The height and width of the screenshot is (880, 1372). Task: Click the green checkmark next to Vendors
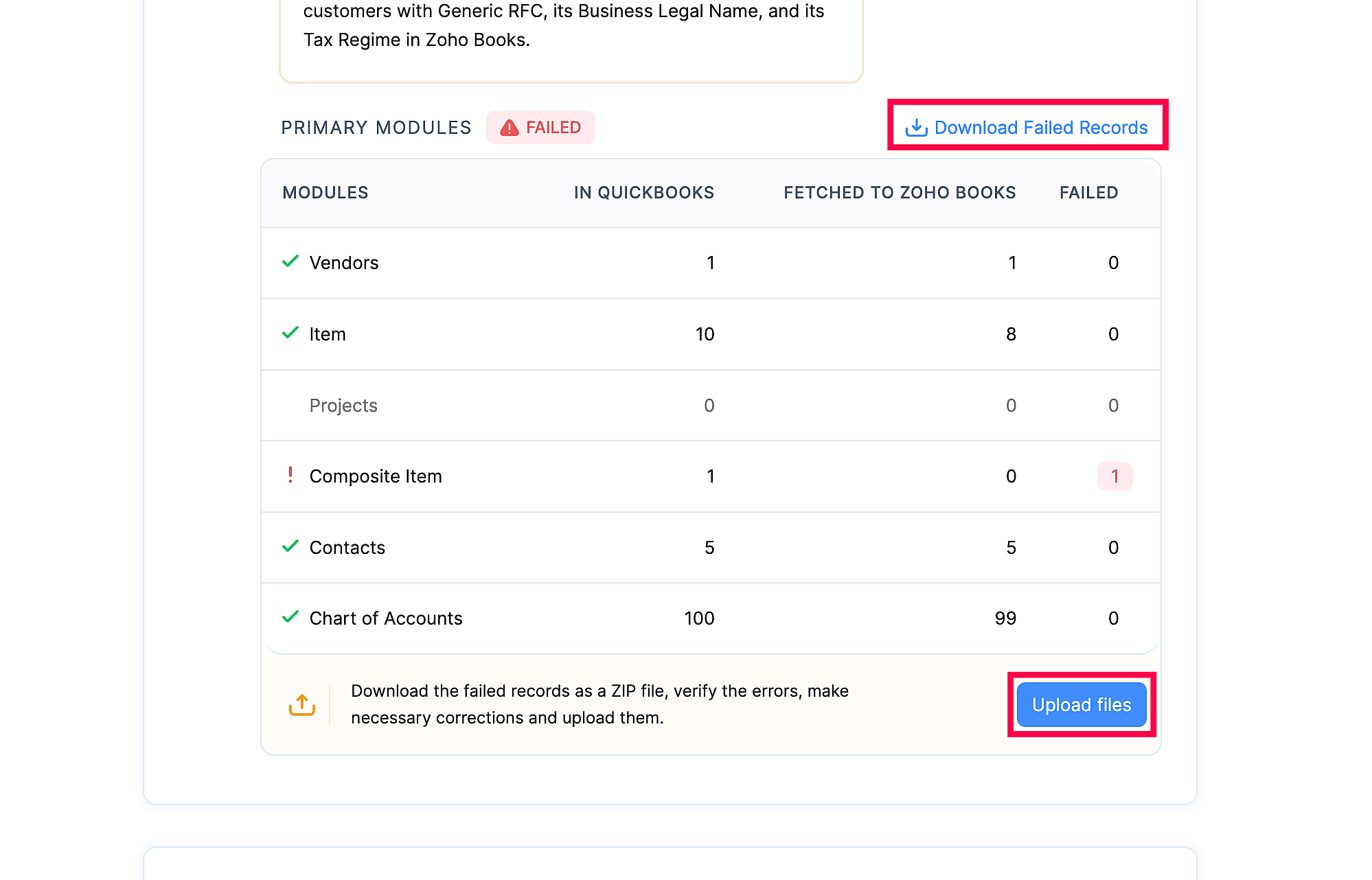(290, 262)
